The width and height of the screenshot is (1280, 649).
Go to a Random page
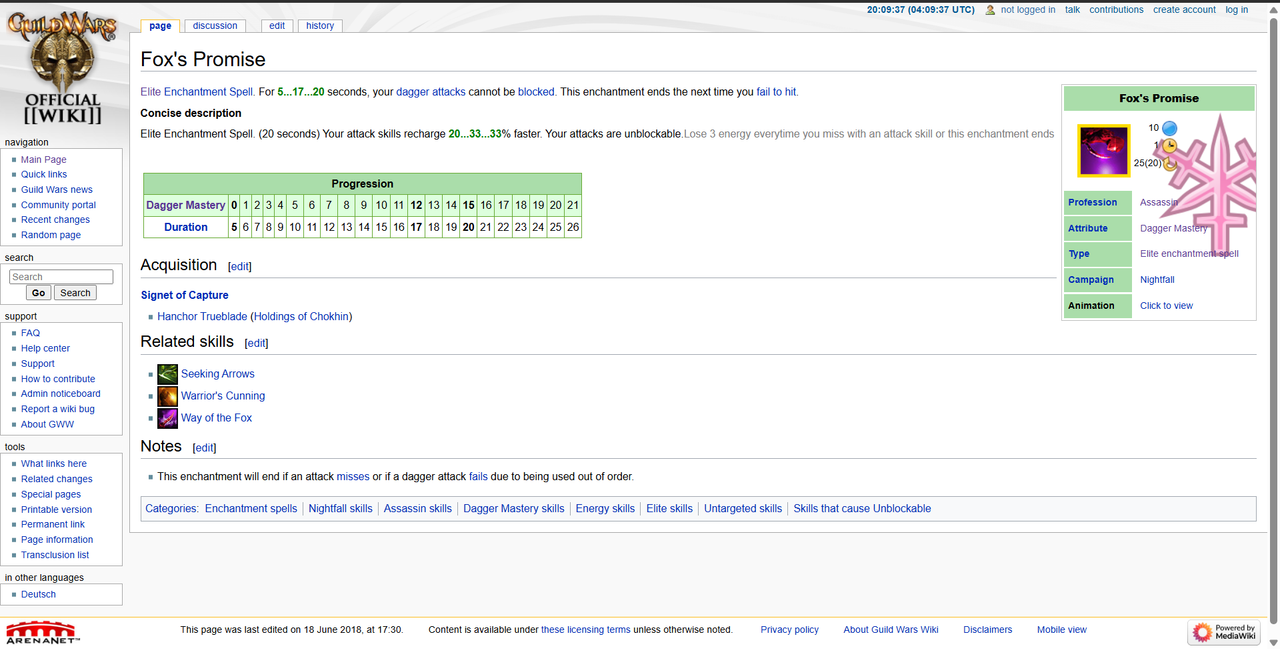pos(51,235)
